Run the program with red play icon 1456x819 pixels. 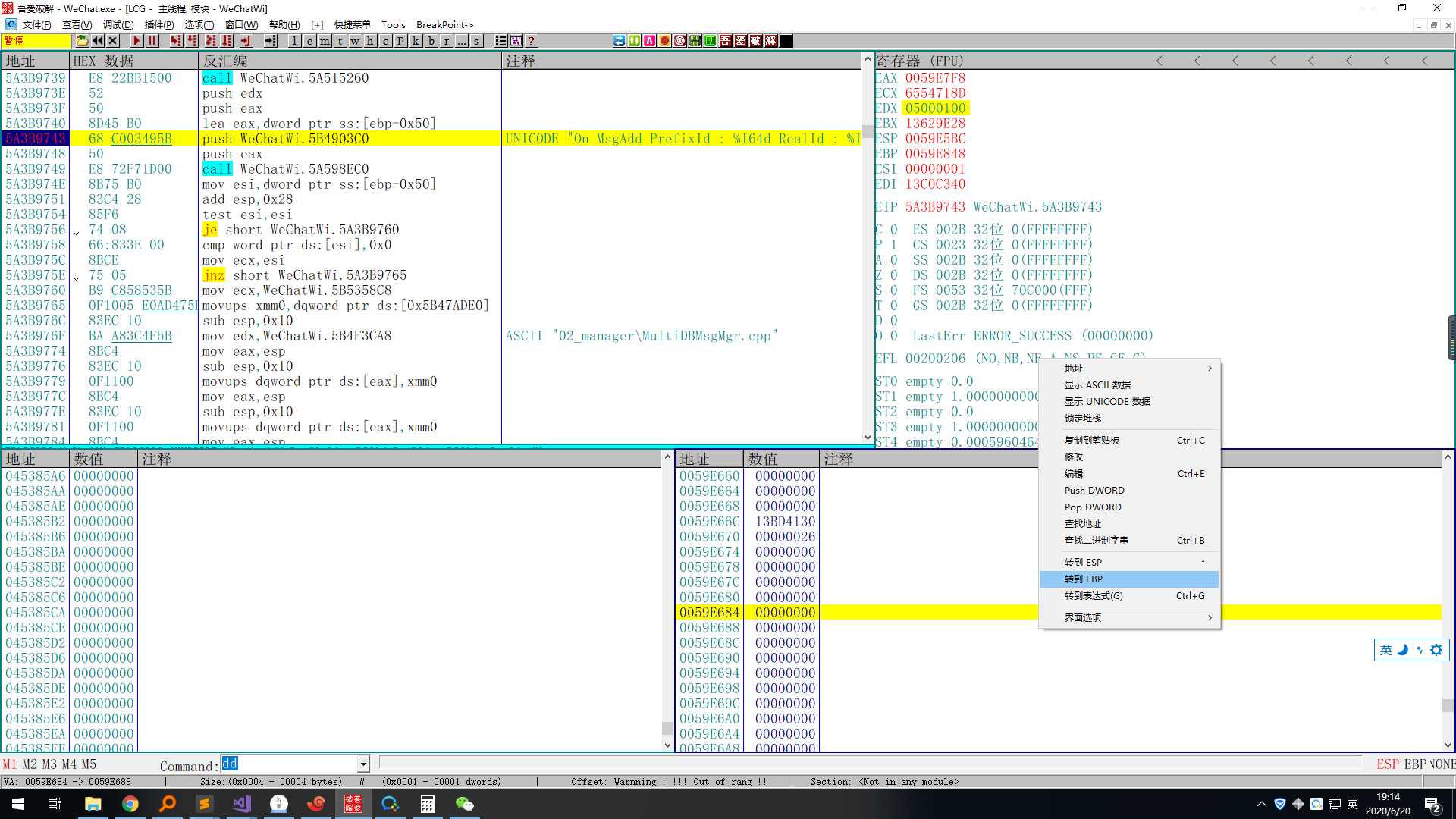point(136,41)
